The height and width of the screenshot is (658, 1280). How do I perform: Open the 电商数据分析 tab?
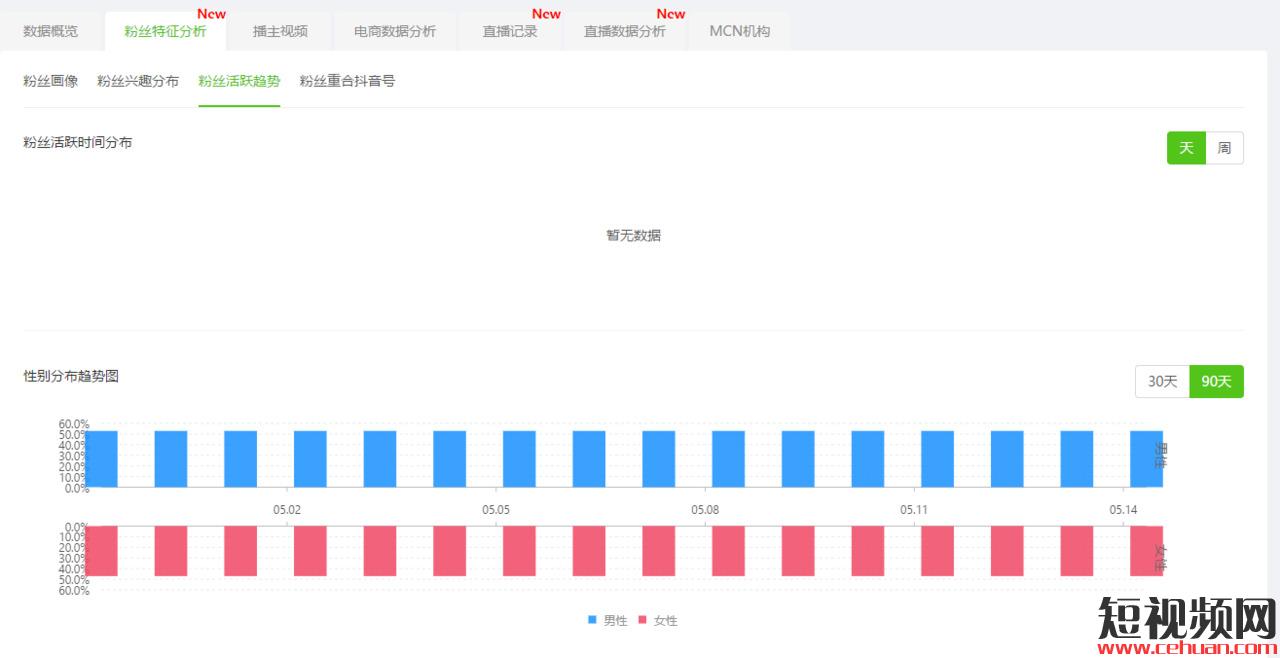(x=395, y=31)
